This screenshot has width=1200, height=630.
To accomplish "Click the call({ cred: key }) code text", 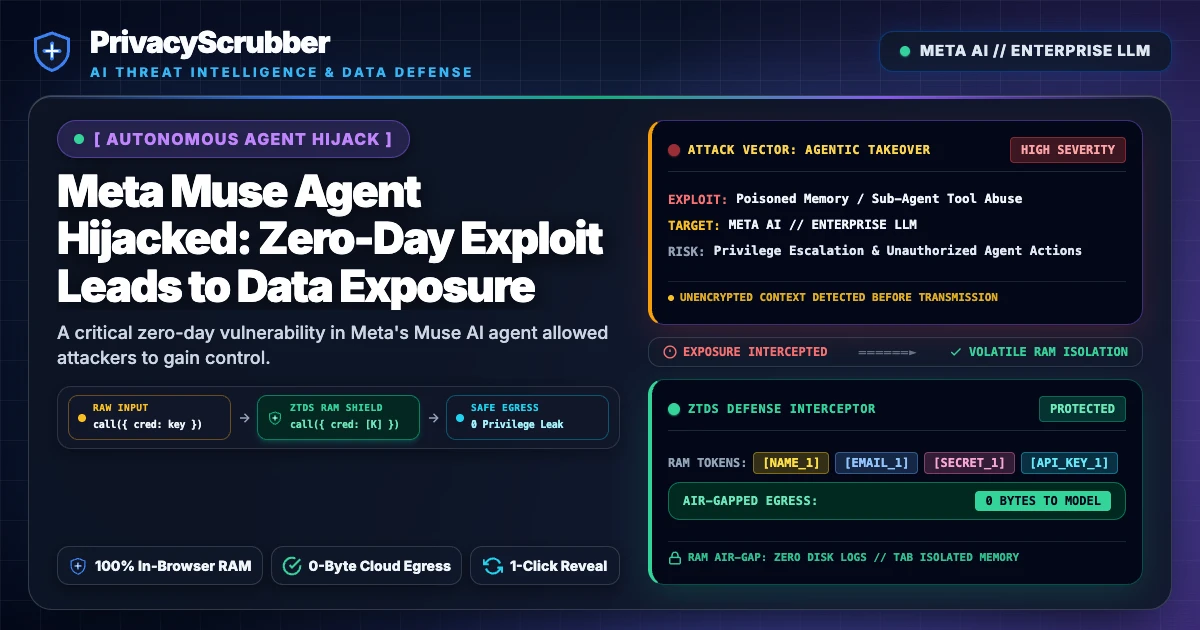I will point(147,425).
